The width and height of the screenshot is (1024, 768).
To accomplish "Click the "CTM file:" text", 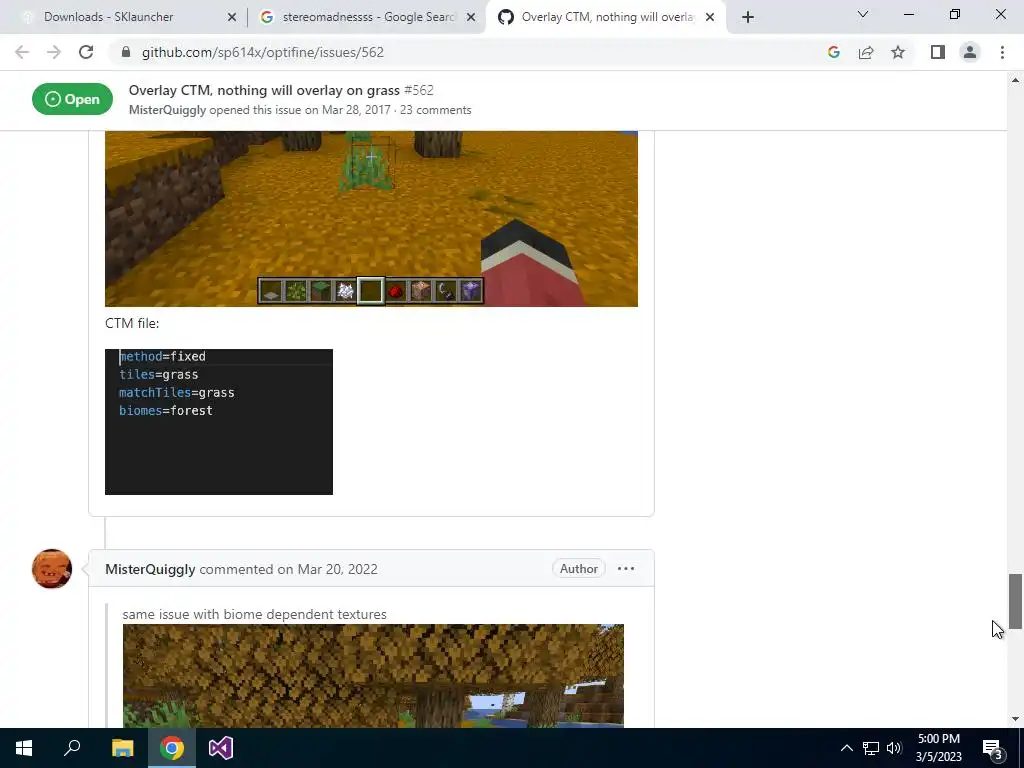I will pos(132,323).
